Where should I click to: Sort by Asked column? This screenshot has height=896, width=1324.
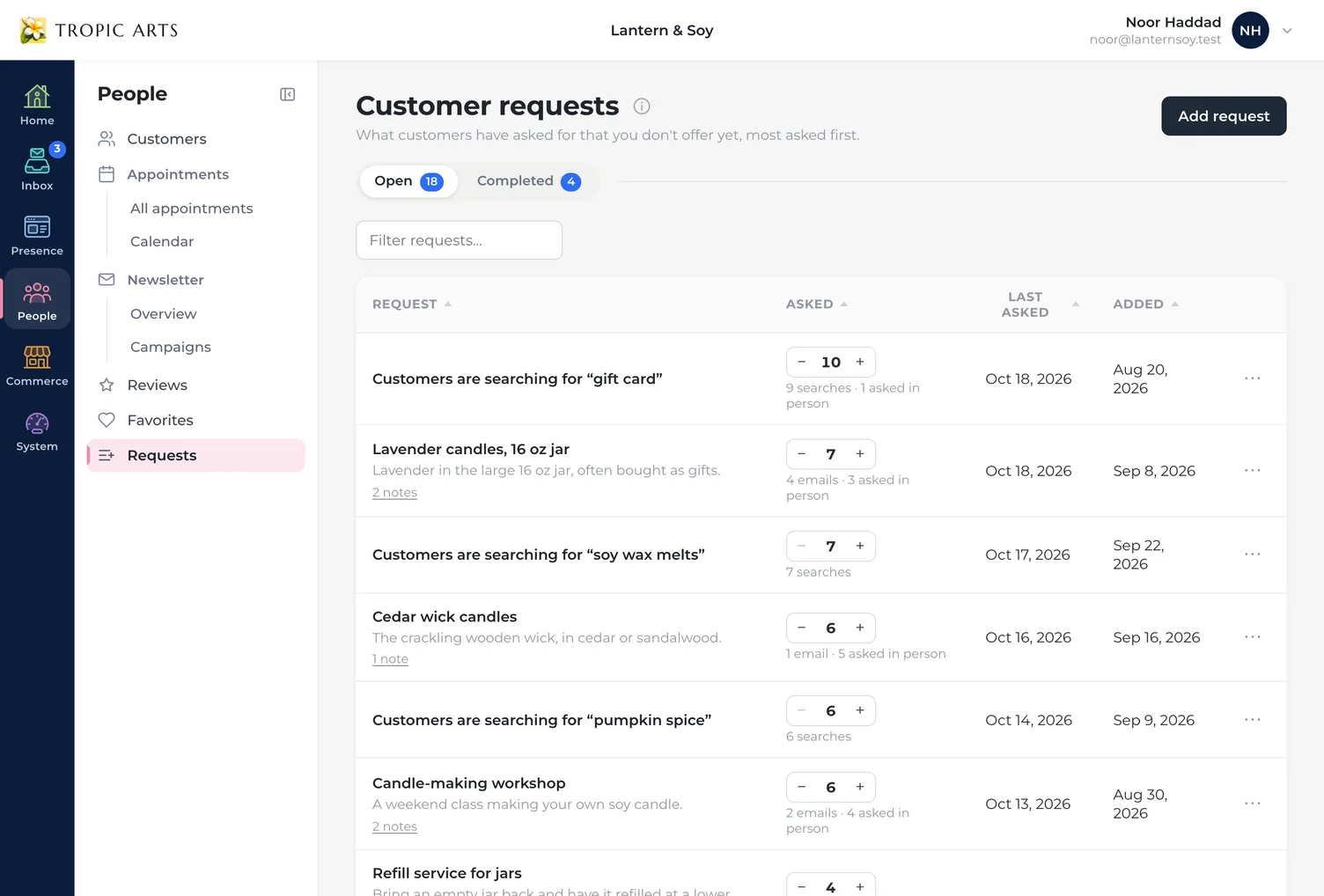coord(816,304)
